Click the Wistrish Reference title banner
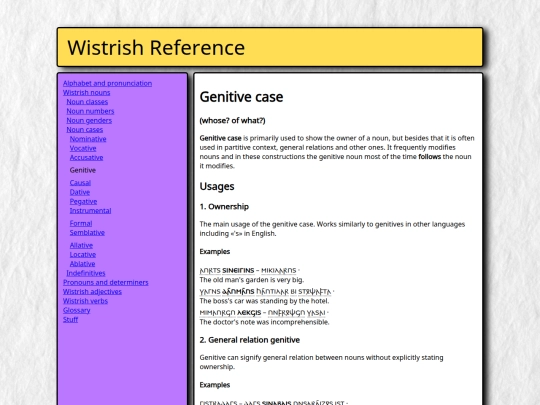 (x=270, y=47)
